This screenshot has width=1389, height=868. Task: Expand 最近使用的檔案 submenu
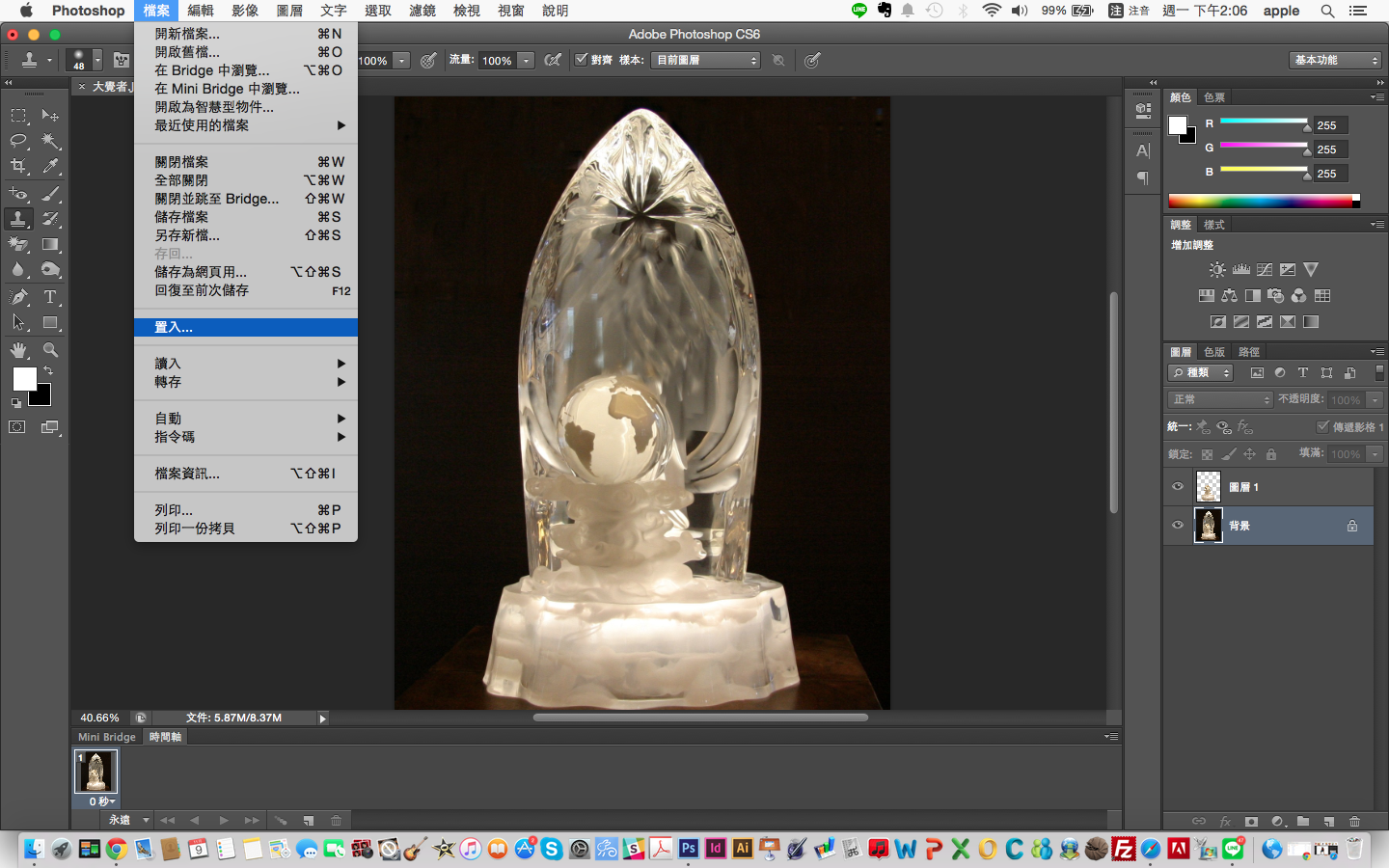click(x=246, y=125)
